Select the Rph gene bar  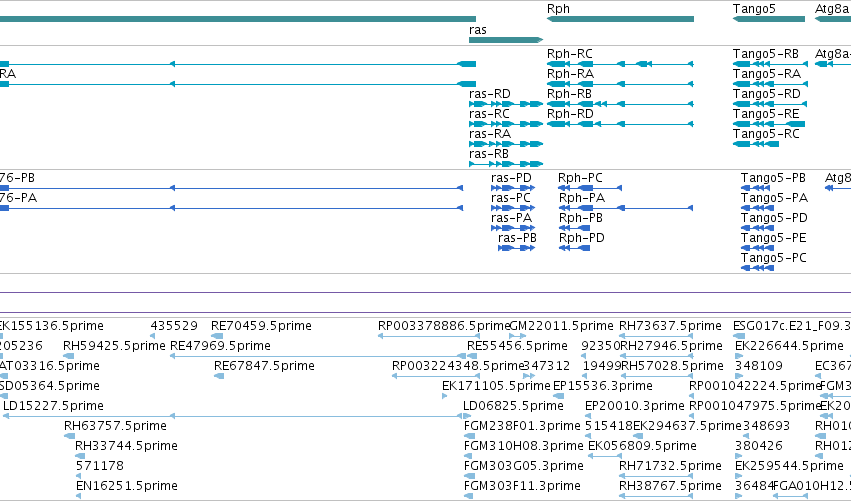[620, 19]
